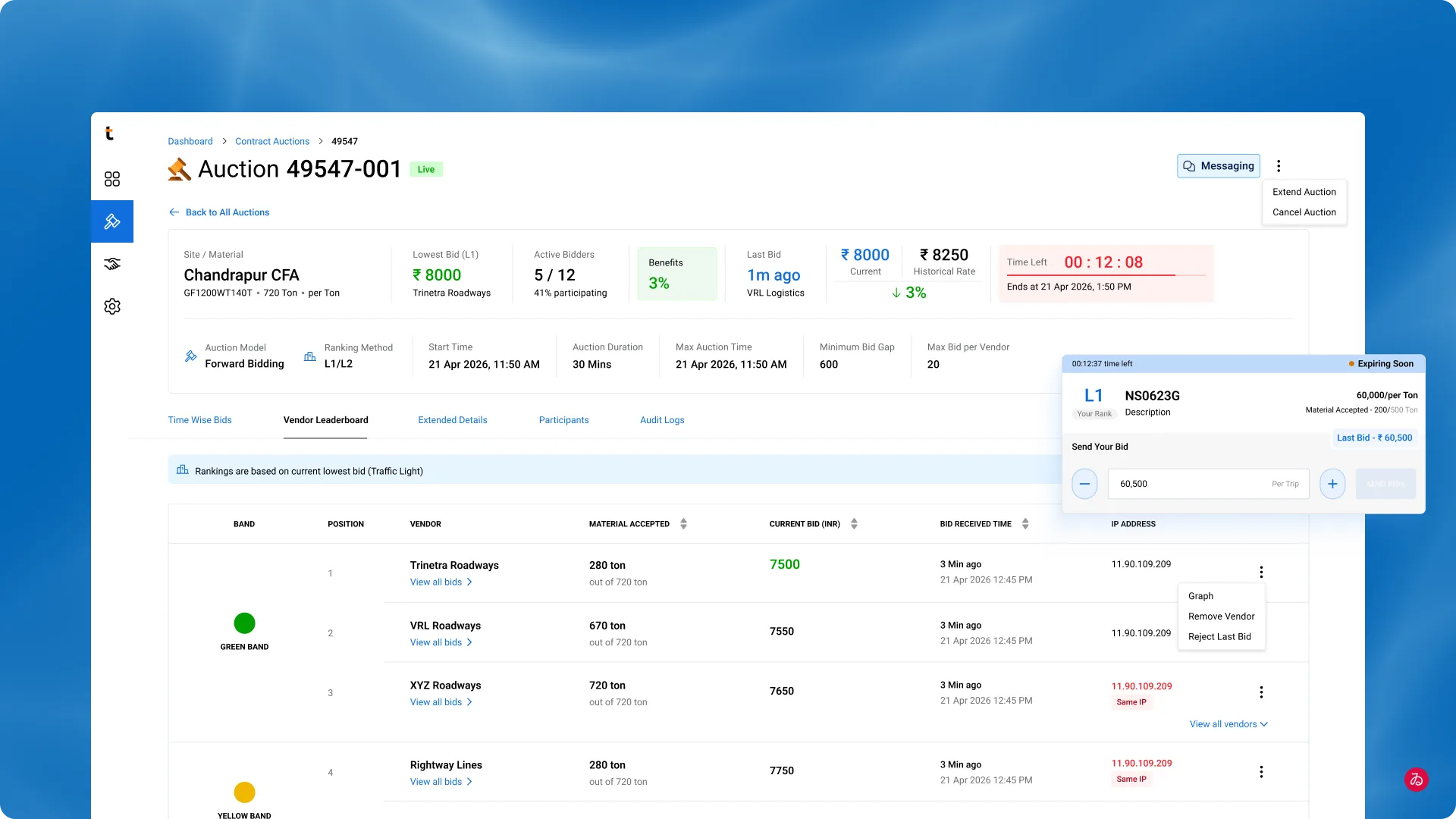
Task: Go to Contract Auctions breadcrumb
Action: [x=272, y=141]
